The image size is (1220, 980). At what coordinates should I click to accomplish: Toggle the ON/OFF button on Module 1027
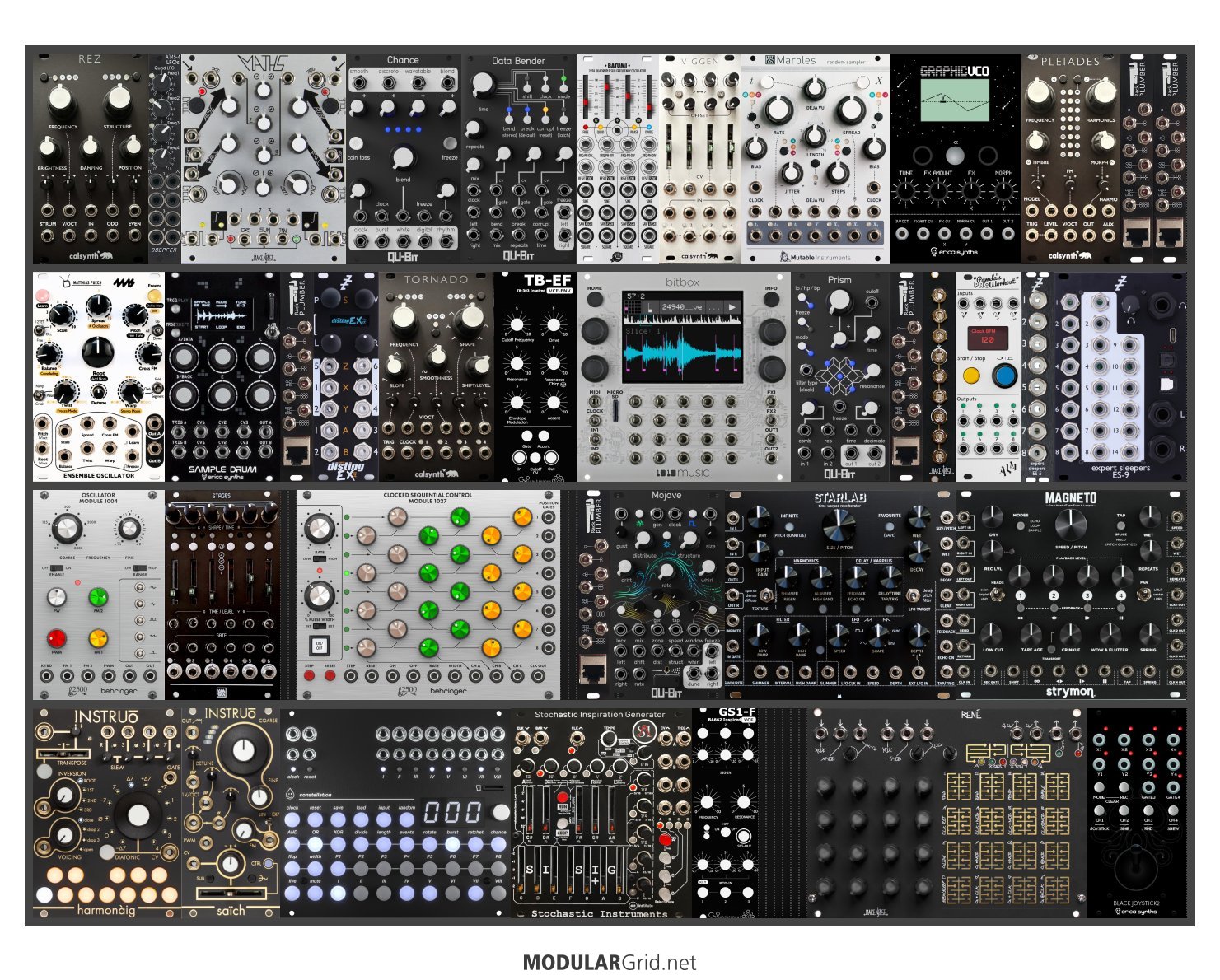[x=319, y=645]
